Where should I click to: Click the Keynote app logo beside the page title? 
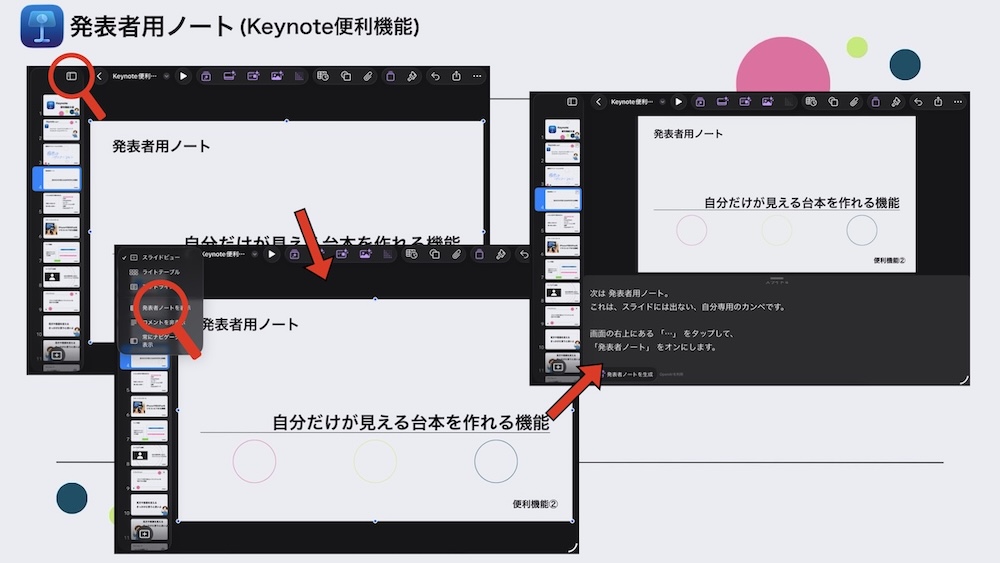(41, 26)
